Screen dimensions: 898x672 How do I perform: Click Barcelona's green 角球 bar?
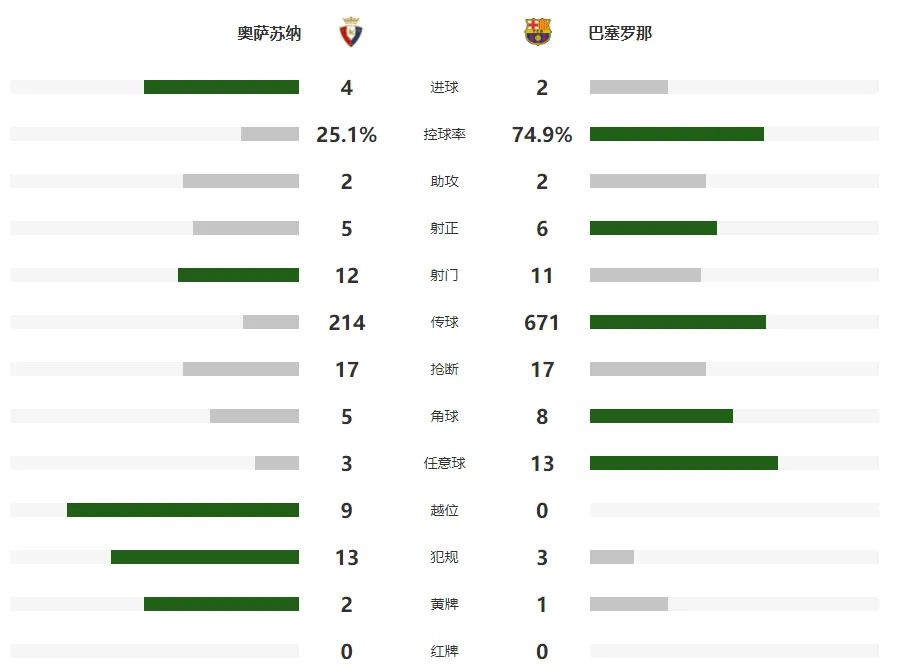coord(661,416)
